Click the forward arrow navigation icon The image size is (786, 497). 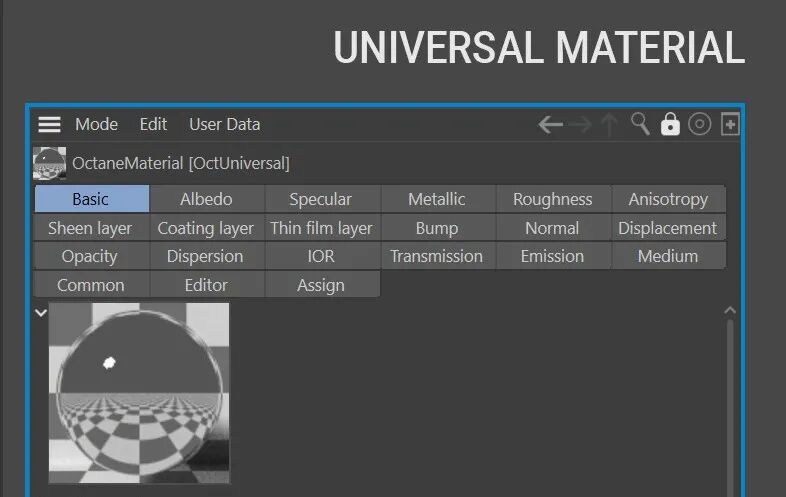tap(580, 124)
